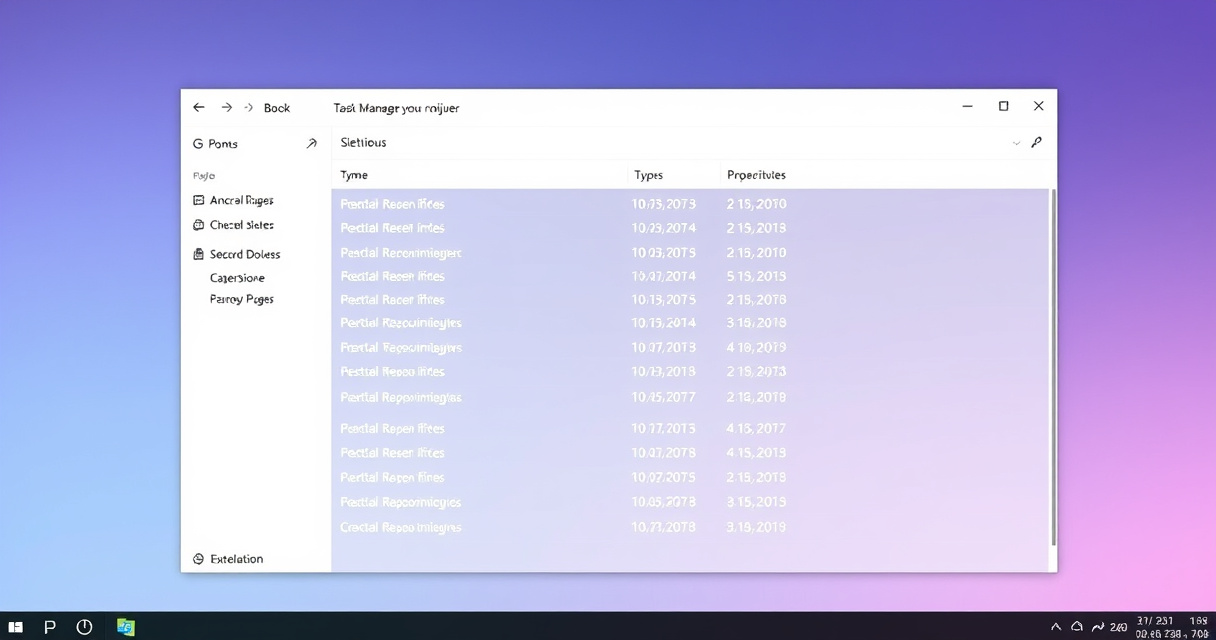The width and height of the screenshot is (1216, 640).
Task: Click the Propcitules column header
Action: pos(756,175)
